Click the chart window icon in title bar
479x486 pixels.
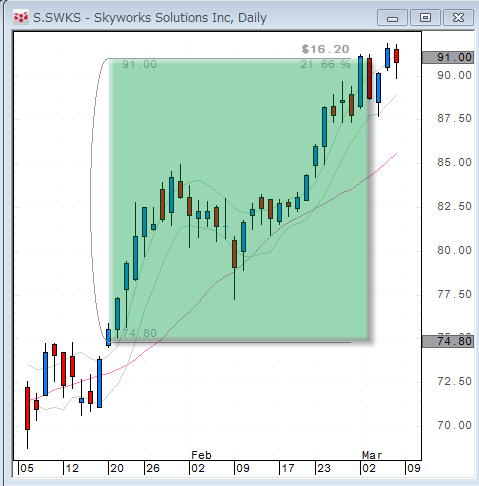pyautogui.click(x=21, y=17)
